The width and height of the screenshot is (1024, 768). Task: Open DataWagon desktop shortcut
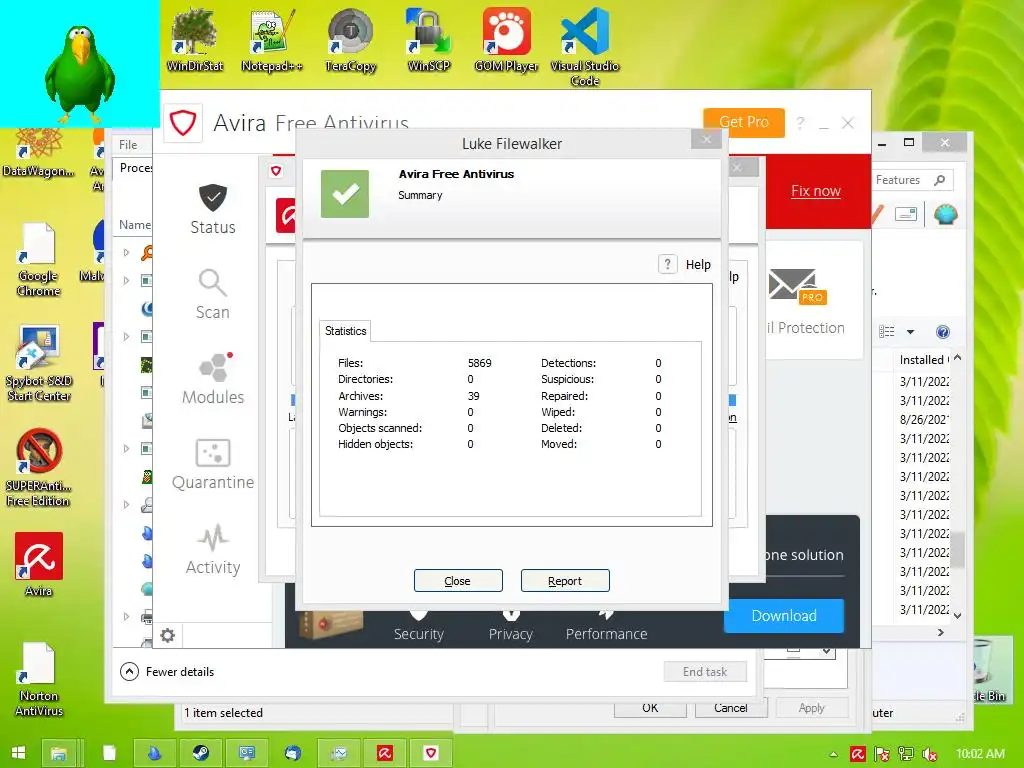(38, 153)
